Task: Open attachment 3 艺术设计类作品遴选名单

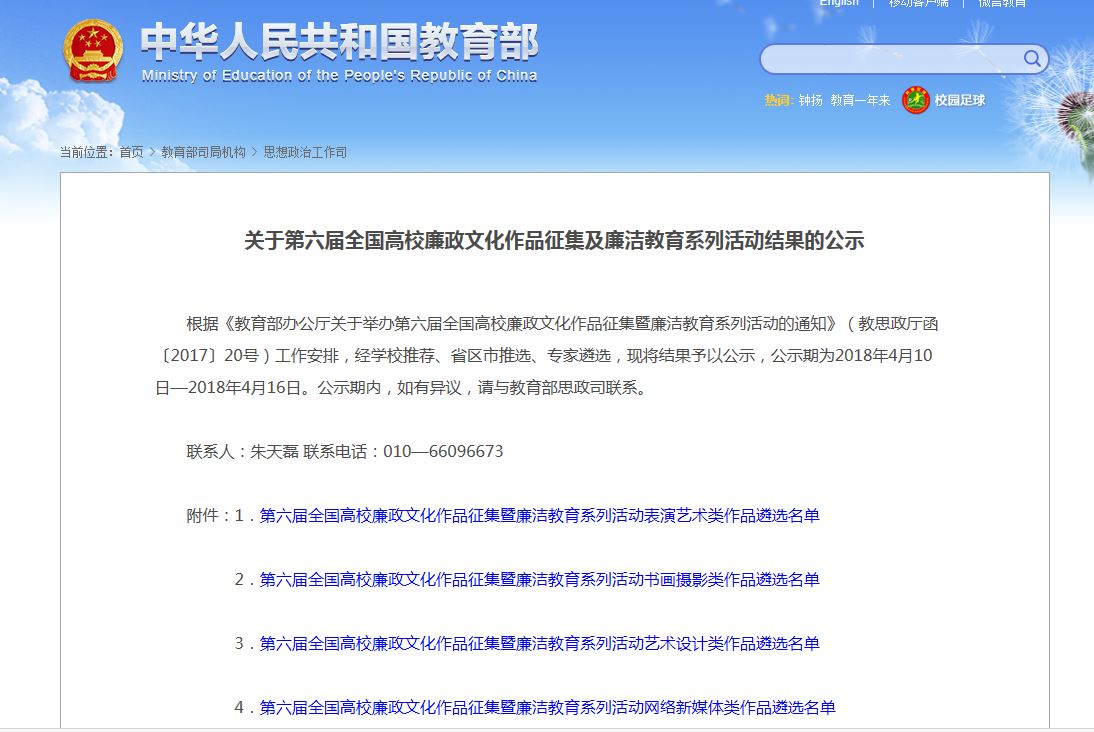Action: coord(539,644)
